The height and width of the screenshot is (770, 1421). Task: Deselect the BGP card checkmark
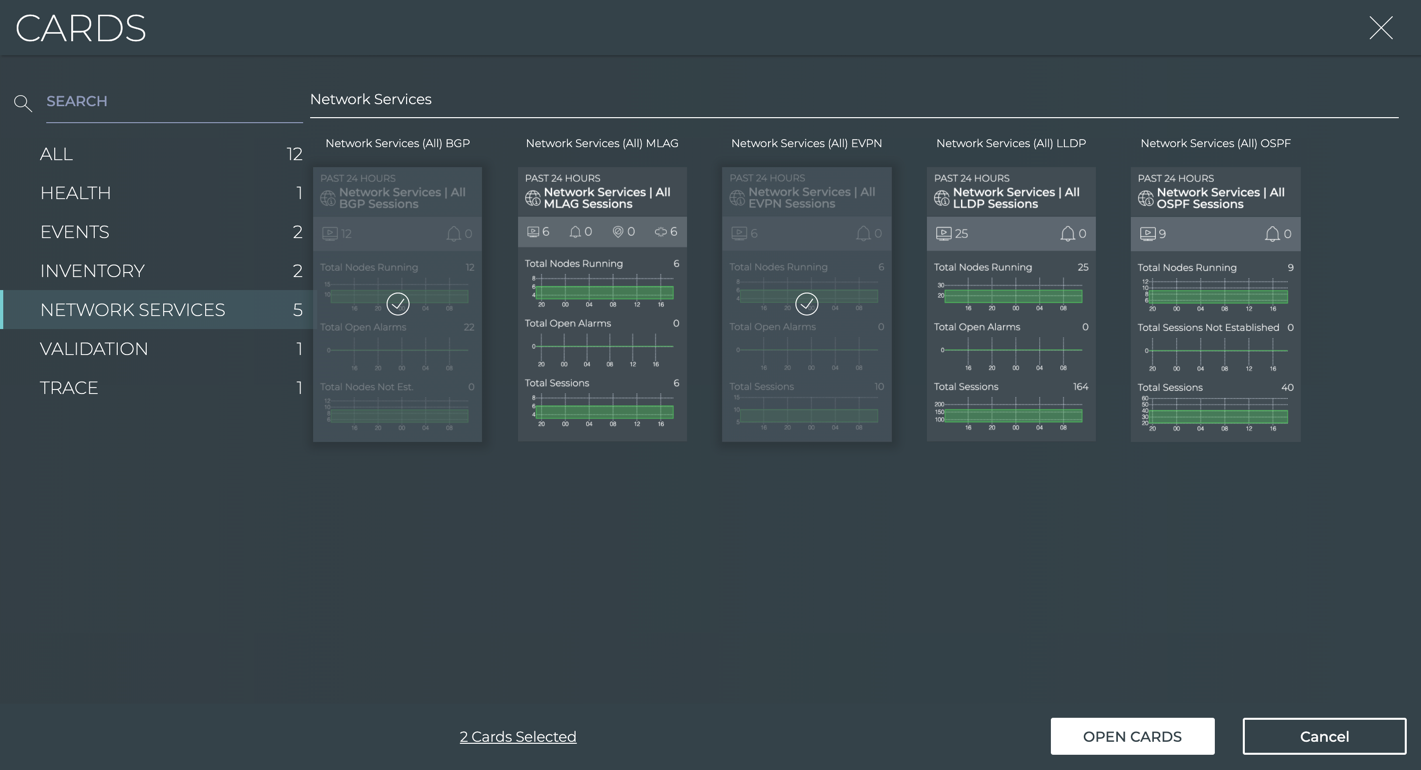pyautogui.click(x=398, y=303)
